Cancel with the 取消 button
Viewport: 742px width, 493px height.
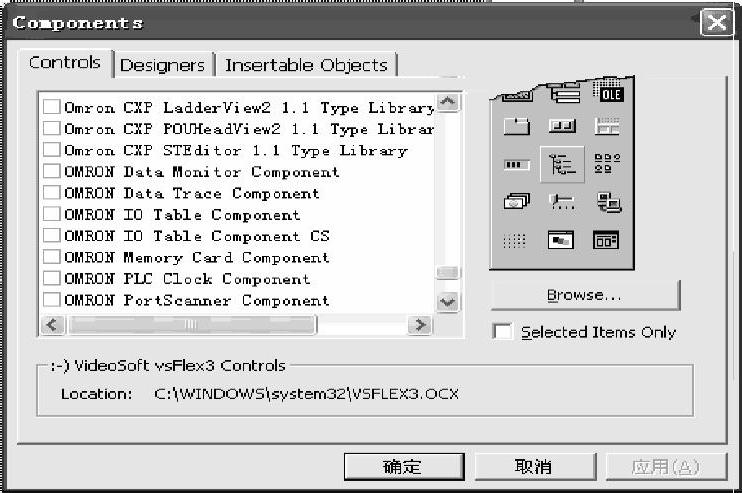coord(535,467)
